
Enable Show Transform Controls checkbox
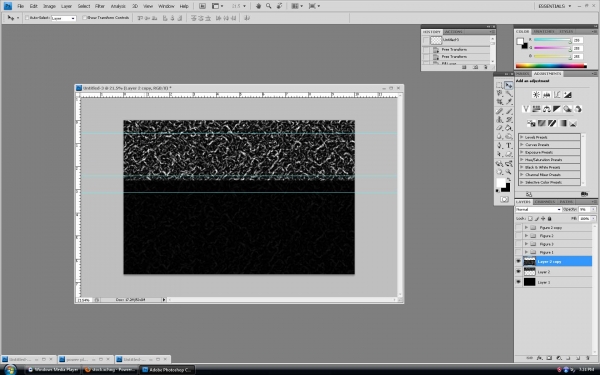(x=84, y=18)
